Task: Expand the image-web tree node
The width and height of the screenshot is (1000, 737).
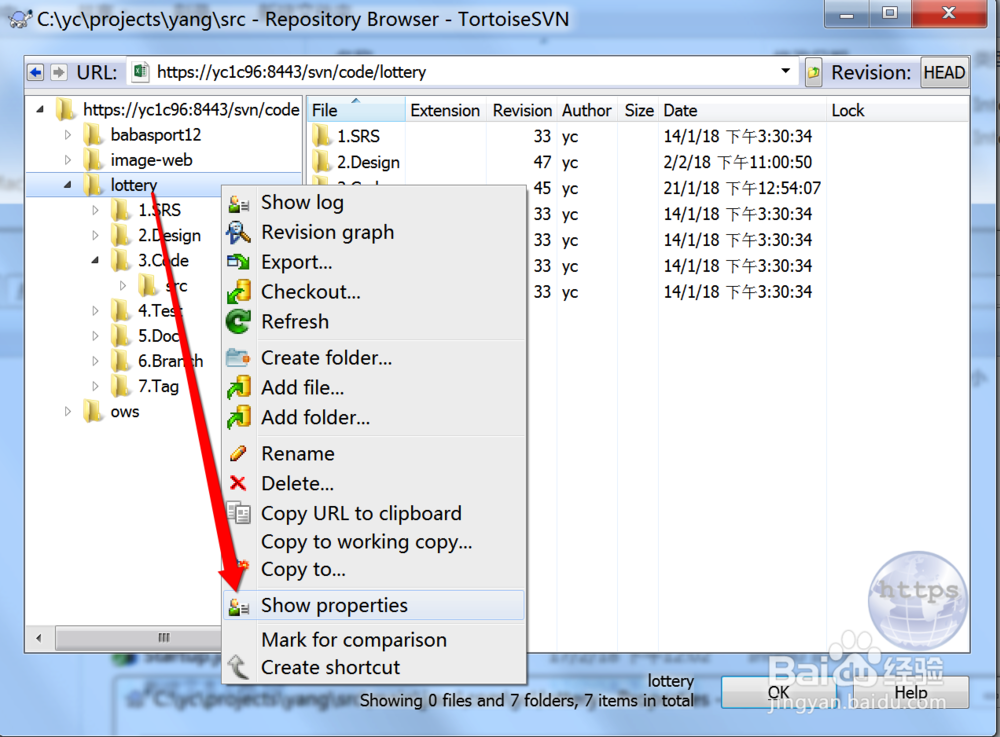Action: click(x=68, y=160)
